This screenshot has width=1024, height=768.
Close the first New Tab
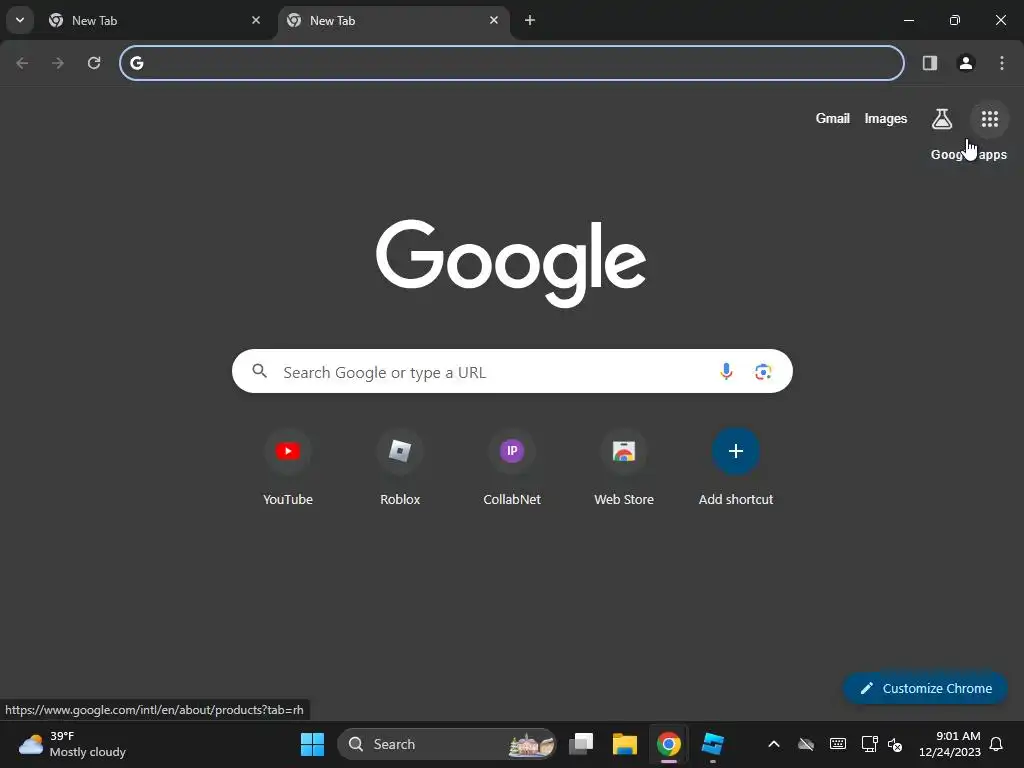[x=256, y=20]
